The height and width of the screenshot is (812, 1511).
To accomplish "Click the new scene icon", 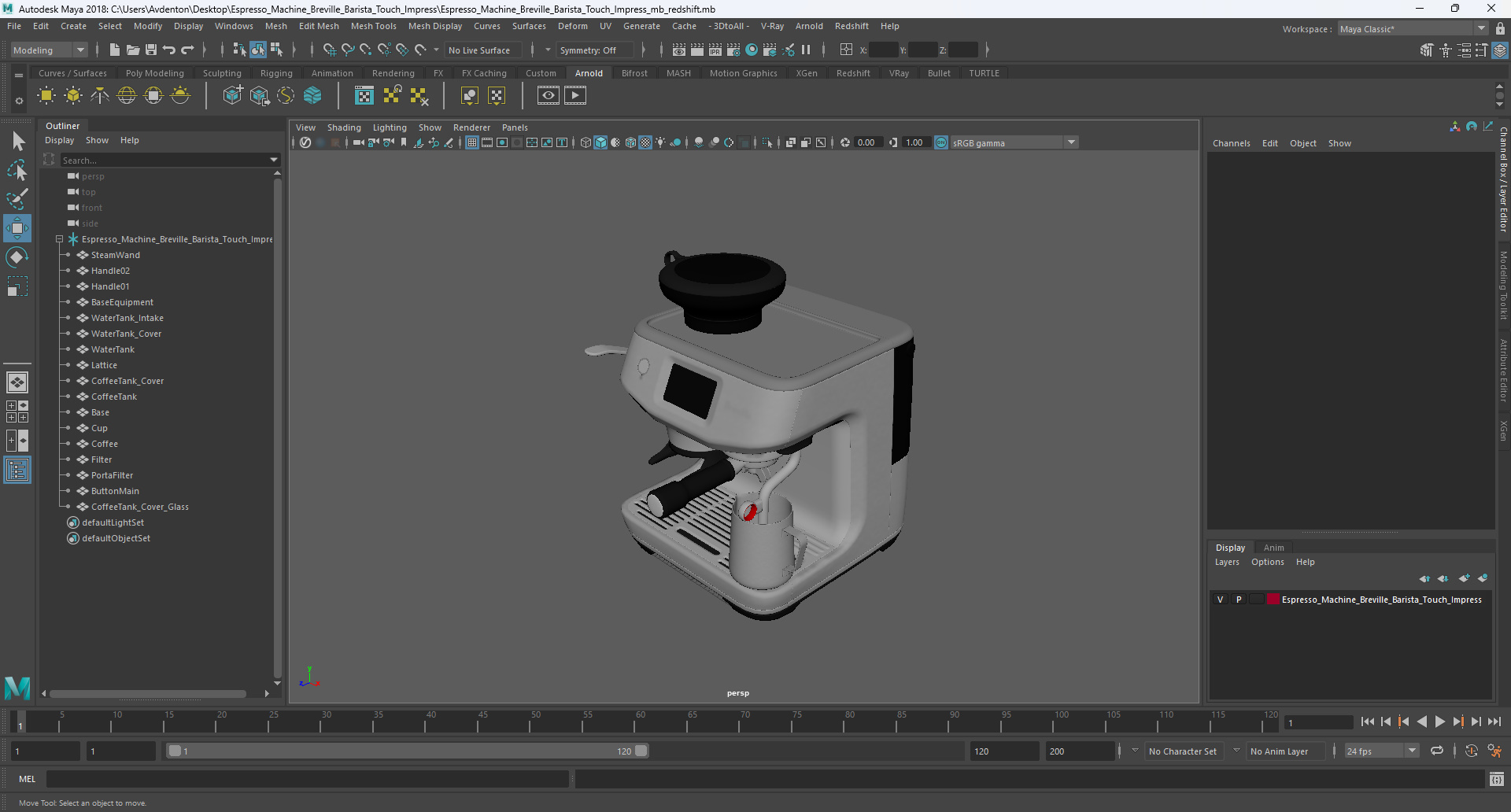I will click(x=115, y=50).
